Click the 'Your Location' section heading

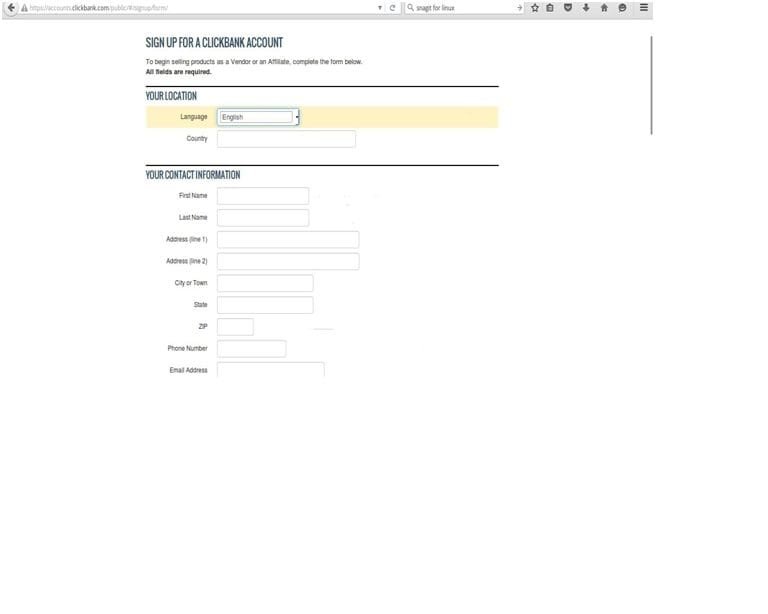point(171,96)
